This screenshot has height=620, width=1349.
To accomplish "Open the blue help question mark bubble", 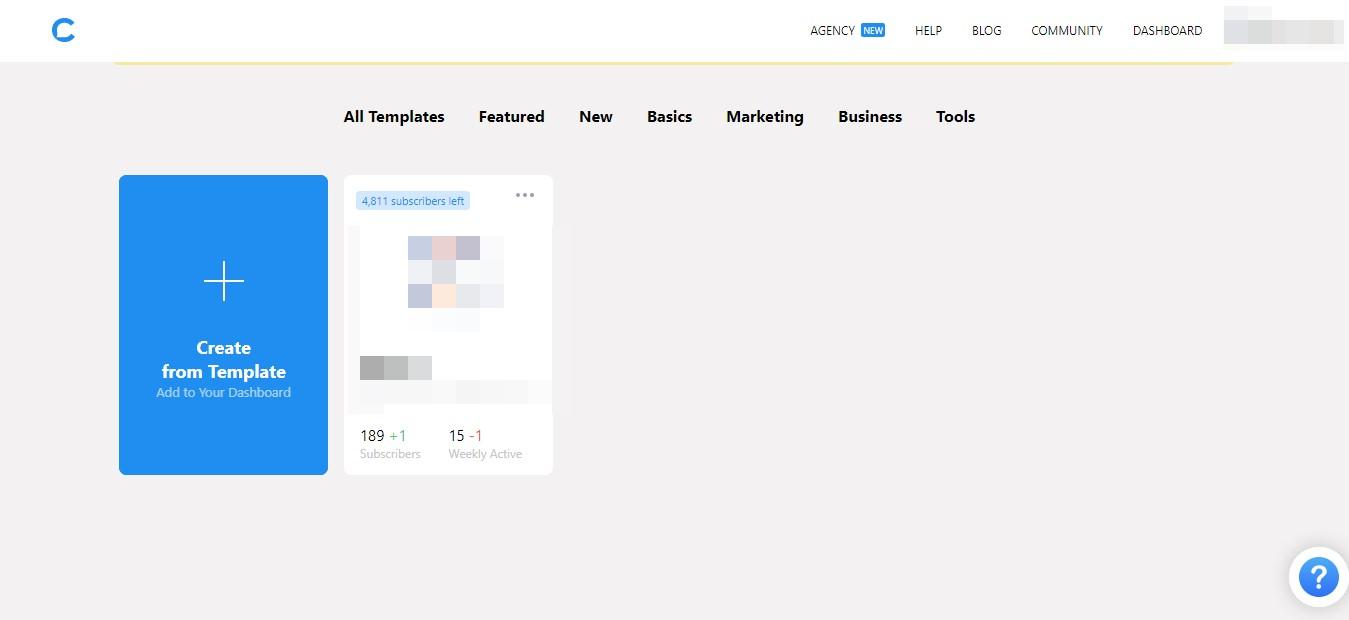I will click(1318, 577).
